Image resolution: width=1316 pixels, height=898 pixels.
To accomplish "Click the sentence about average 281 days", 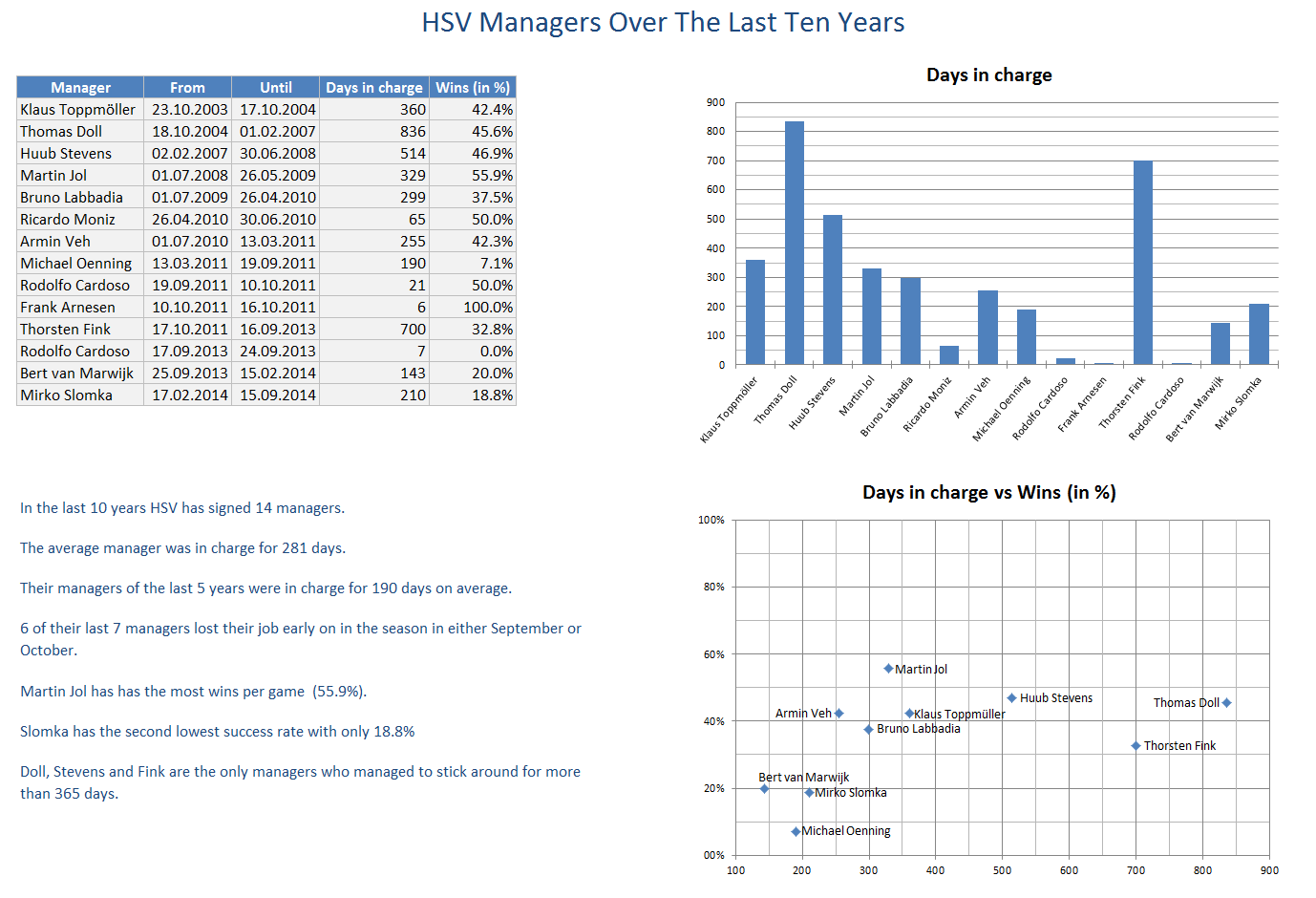I will click(x=182, y=548).
